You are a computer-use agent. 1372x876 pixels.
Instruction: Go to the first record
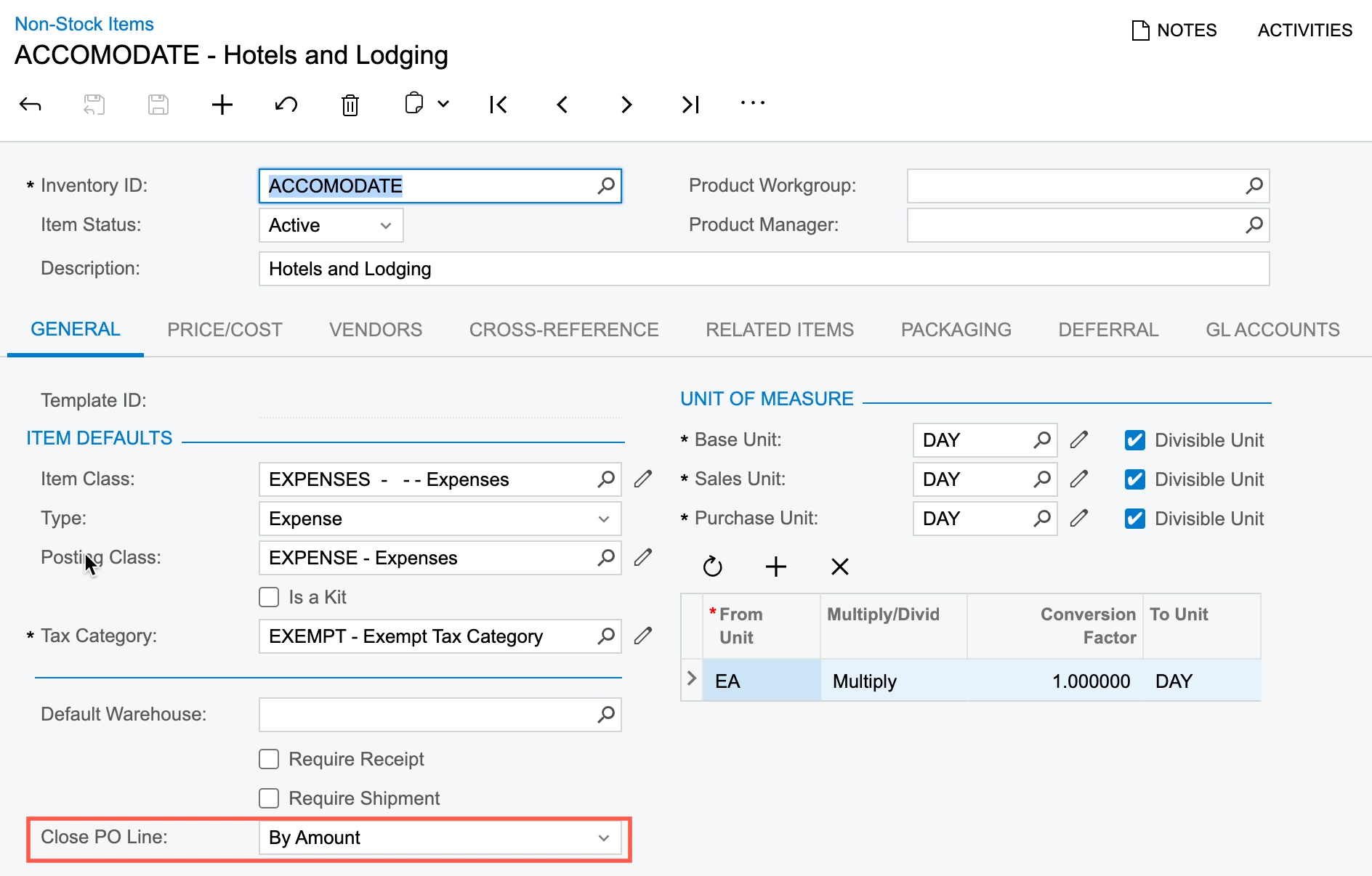[x=499, y=105]
